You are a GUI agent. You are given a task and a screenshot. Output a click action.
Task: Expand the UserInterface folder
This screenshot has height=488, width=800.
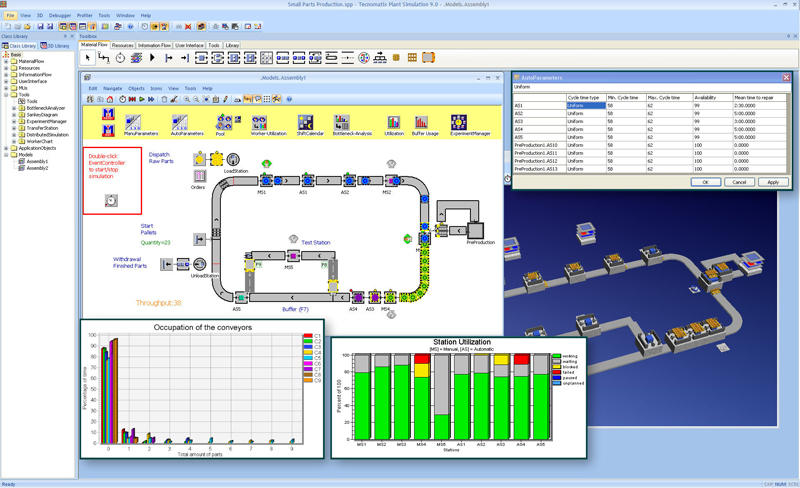(6, 81)
